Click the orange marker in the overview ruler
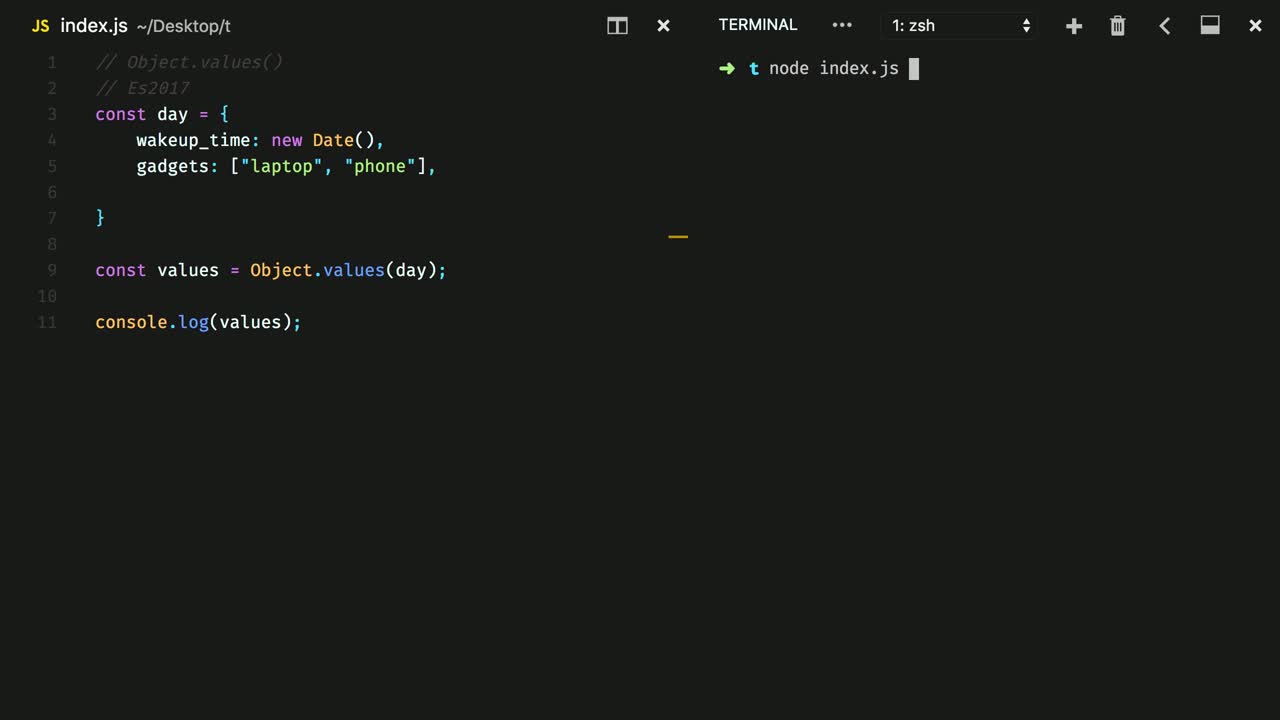Screen dimensions: 1280x720 coord(678,237)
